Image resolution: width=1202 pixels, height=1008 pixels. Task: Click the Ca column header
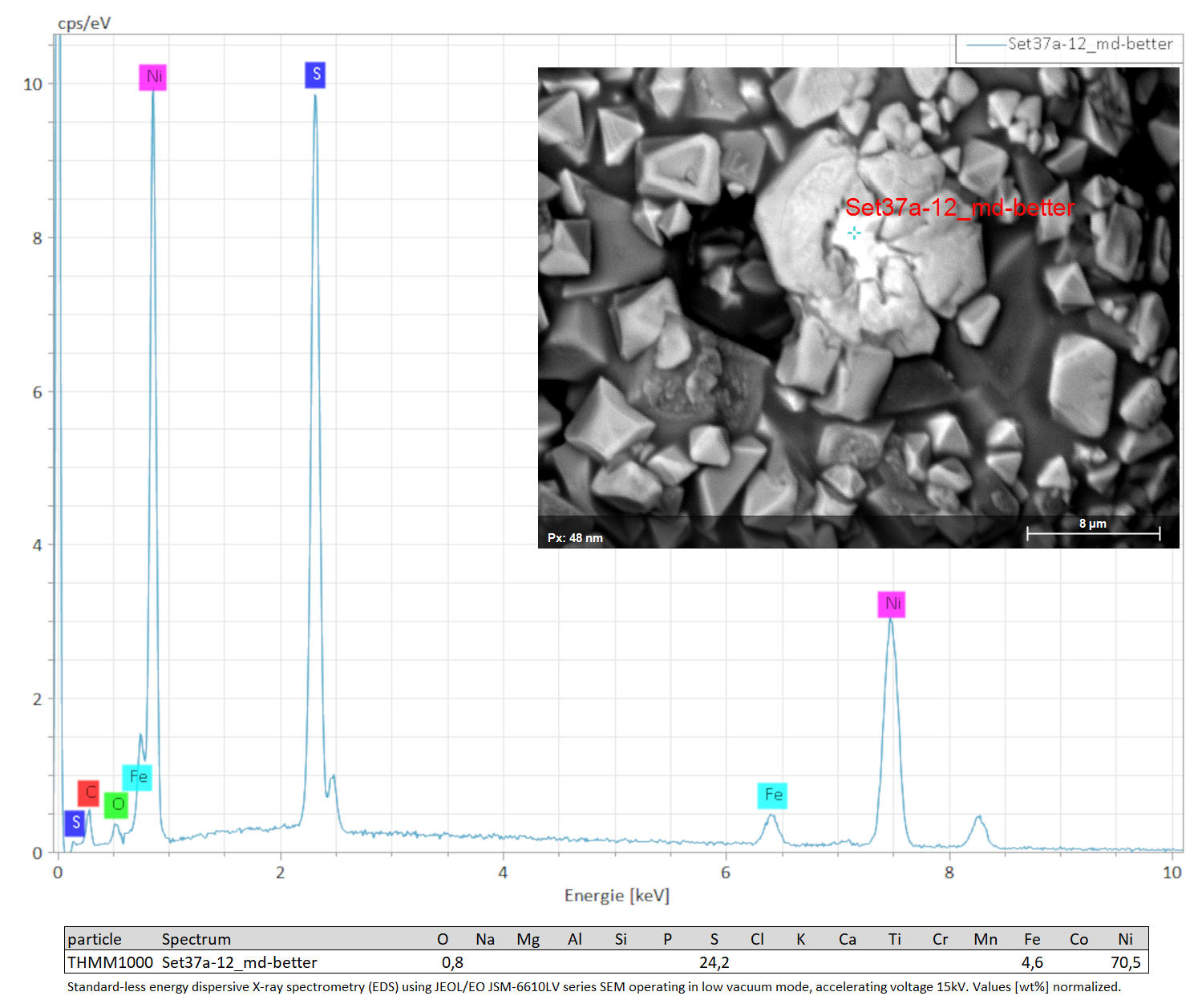tap(848, 939)
